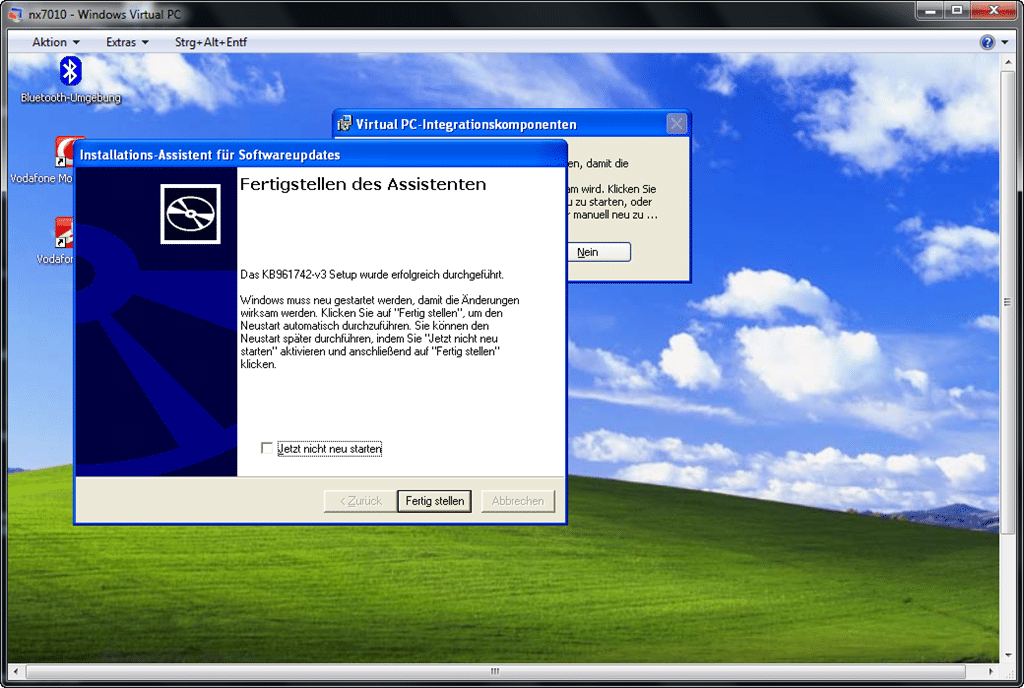Close the Virtual PC-Integrationskomponenten dialog
1024x688 pixels.
(x=677, y=123)
